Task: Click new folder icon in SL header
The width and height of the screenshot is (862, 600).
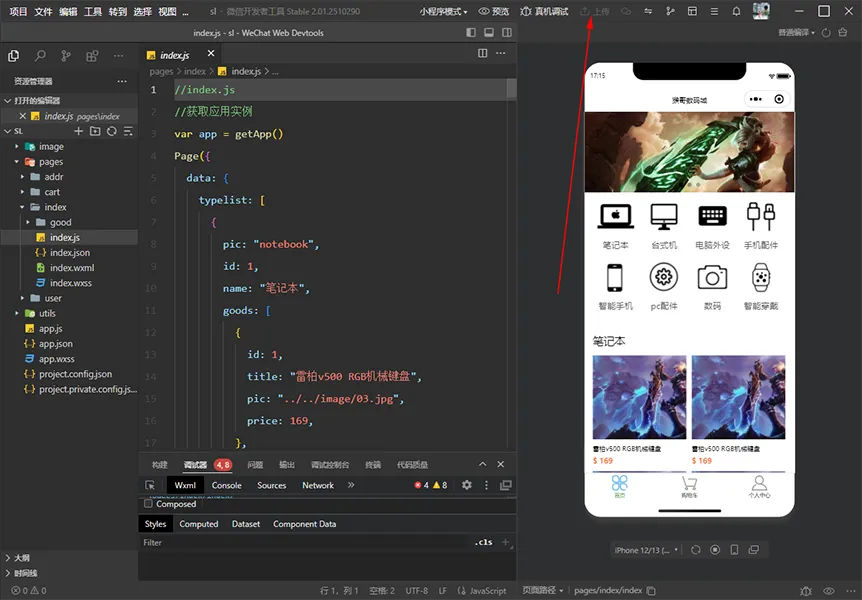Action: tap(95, 131)
